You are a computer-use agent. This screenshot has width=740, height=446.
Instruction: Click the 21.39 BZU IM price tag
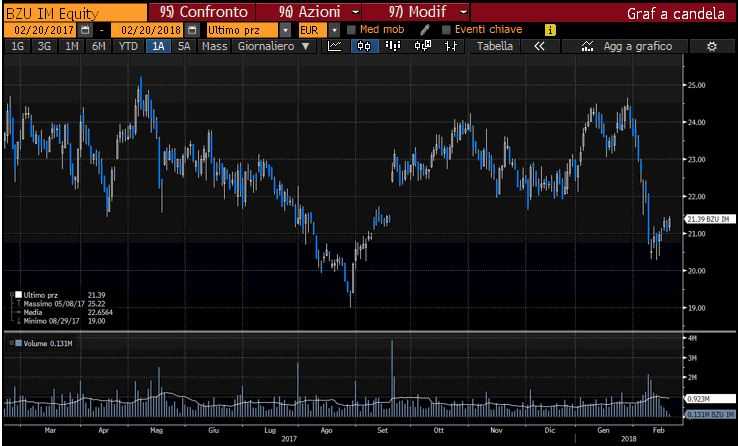tap(709, 219)
